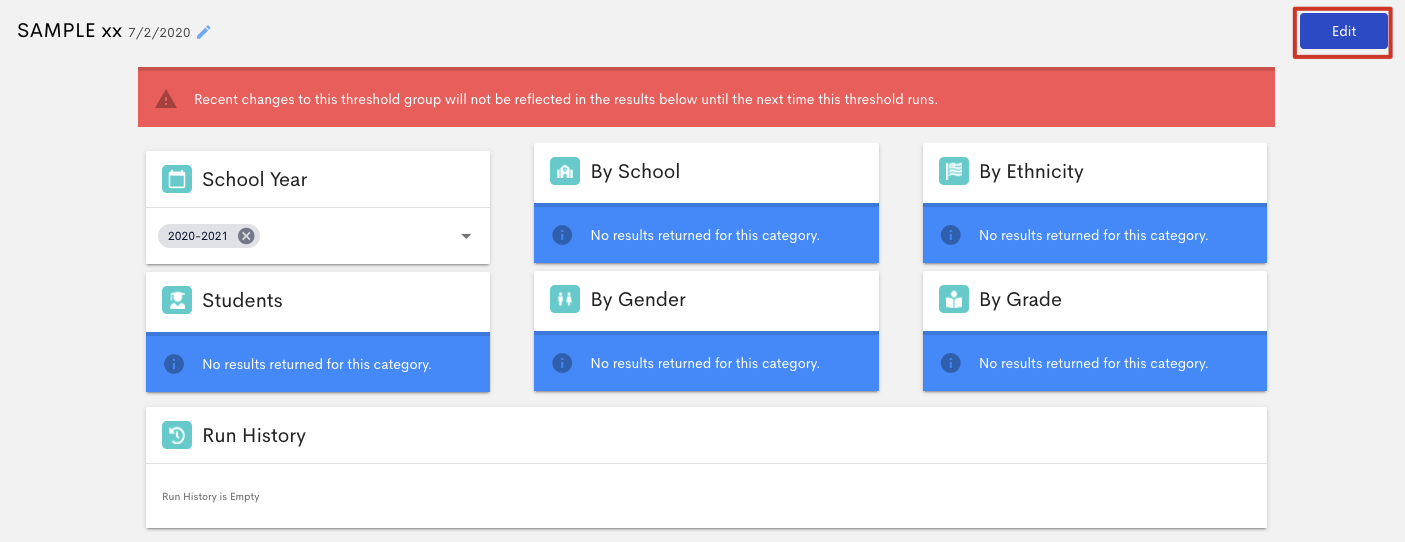This screenshot has height=542, width=1405.
Task: Click the pencil icon beside SAMPLE xx
Action: click(204, 32)
